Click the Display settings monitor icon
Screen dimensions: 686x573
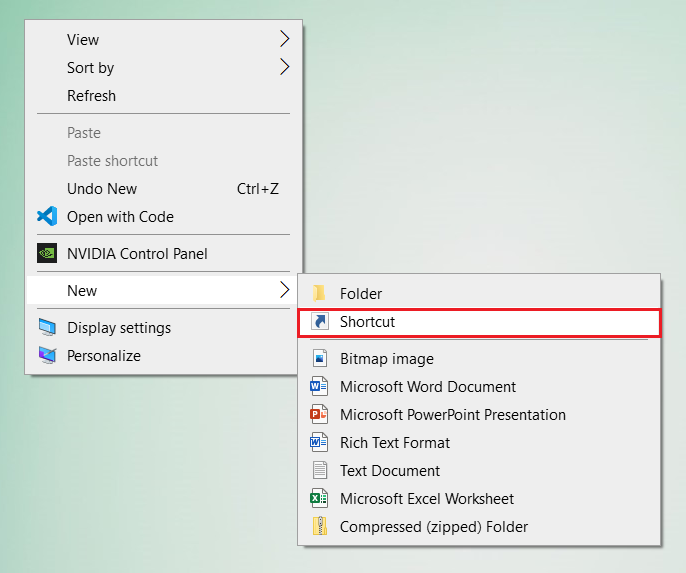(46, 327)
